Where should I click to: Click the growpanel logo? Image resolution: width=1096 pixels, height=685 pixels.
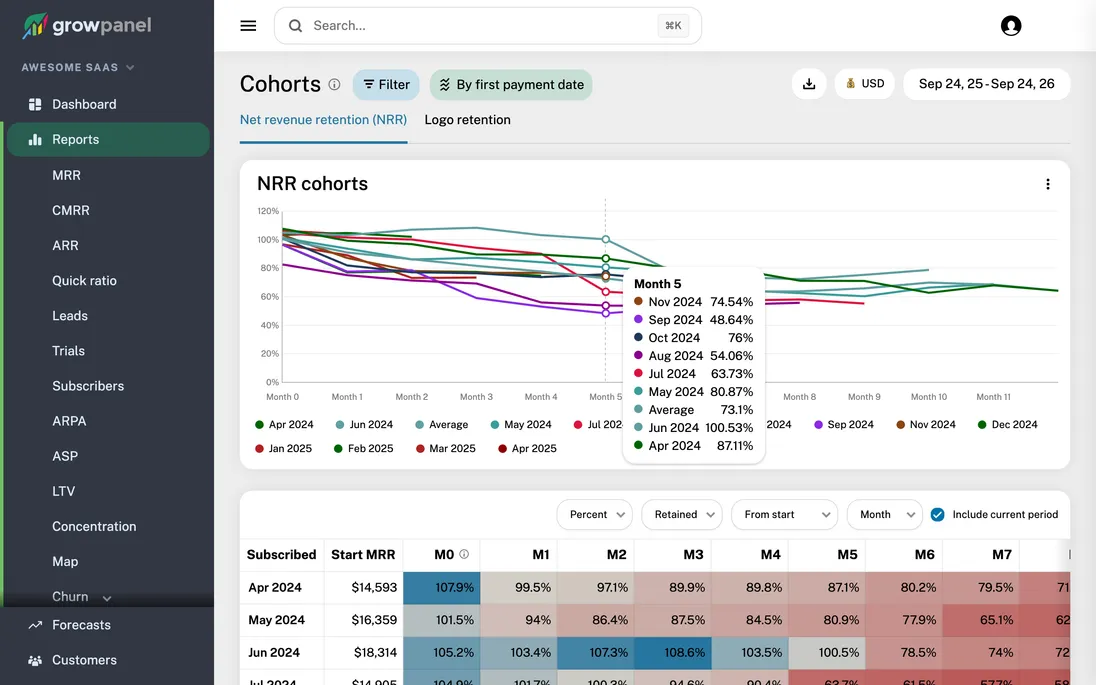point(87,26)
